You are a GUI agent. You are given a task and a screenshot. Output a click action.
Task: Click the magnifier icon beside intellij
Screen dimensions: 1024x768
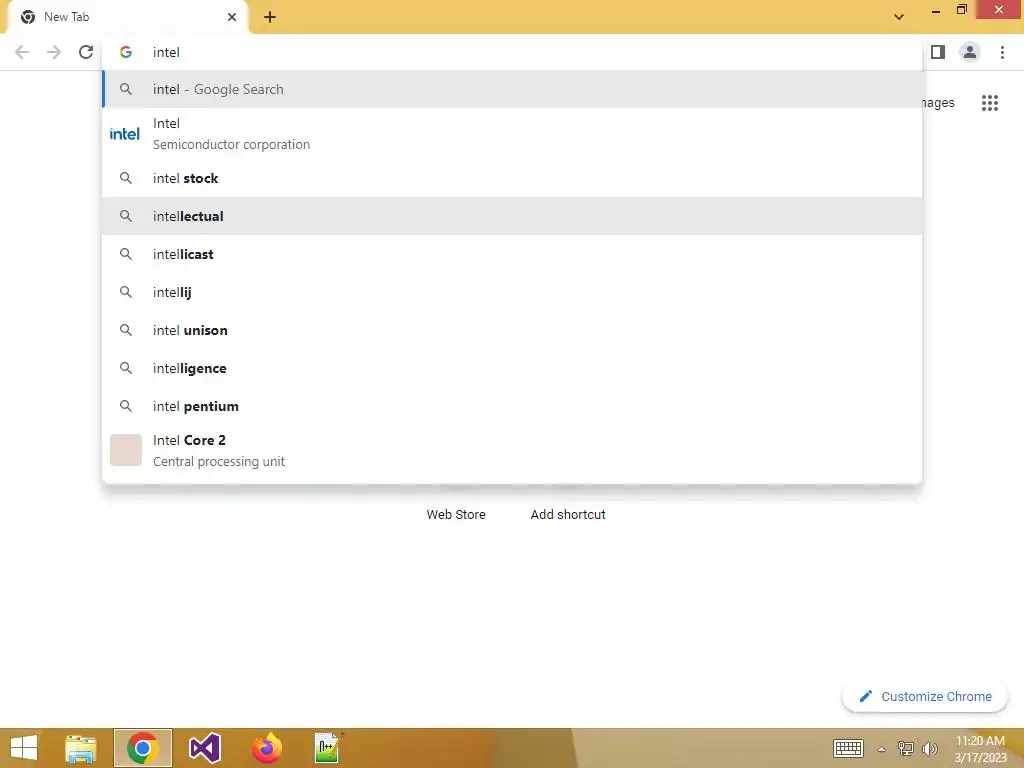click(126, 292)
